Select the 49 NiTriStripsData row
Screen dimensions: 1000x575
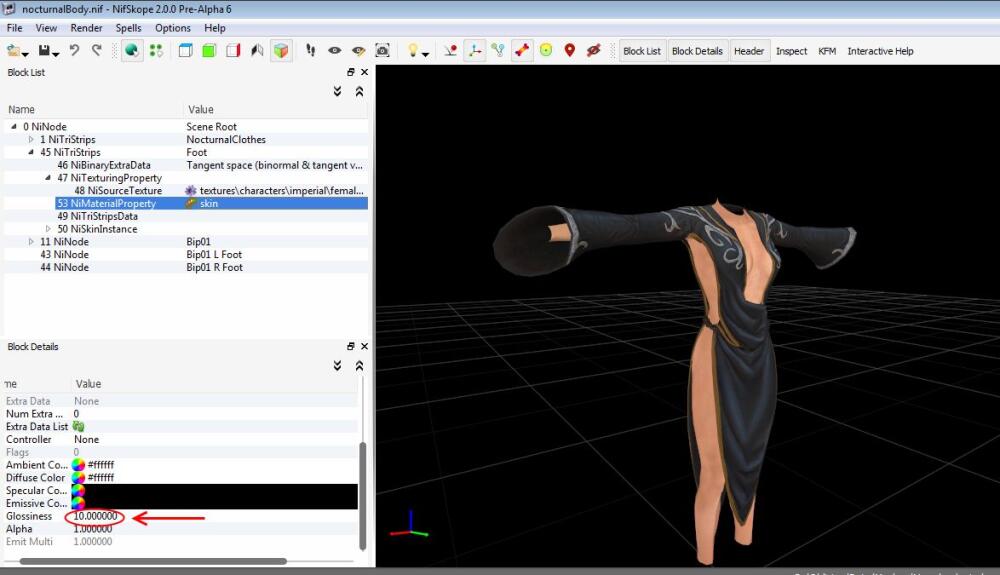click(186, 216)
